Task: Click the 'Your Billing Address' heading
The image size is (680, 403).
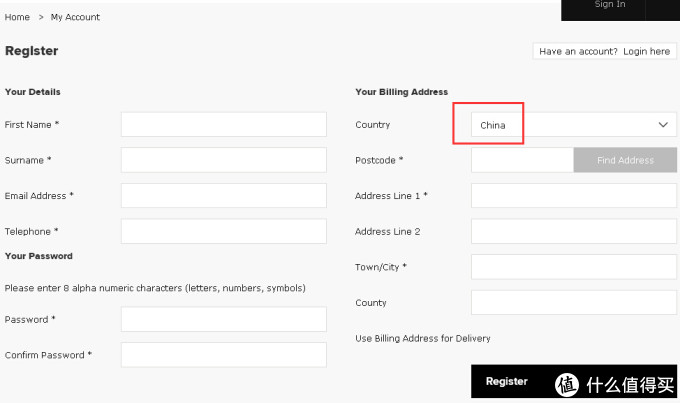Action: pyautogui.click(x=402, y=92)
